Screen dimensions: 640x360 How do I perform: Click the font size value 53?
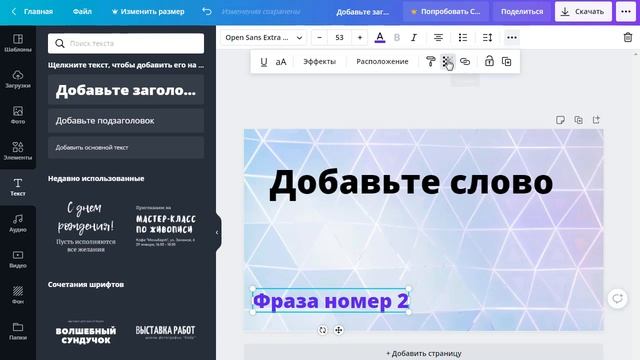point(339,38)
